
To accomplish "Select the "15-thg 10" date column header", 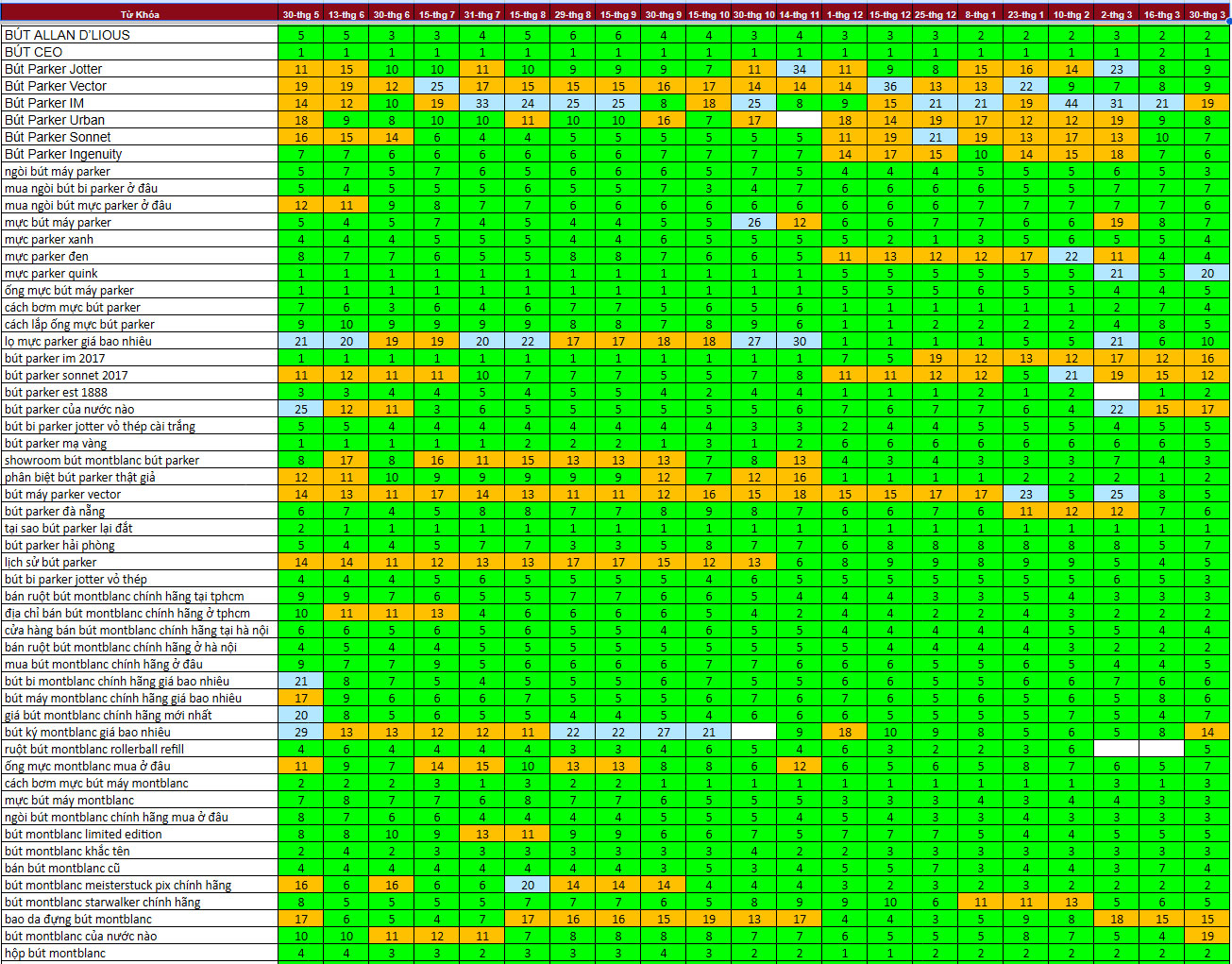I will (x=709, y=14).
